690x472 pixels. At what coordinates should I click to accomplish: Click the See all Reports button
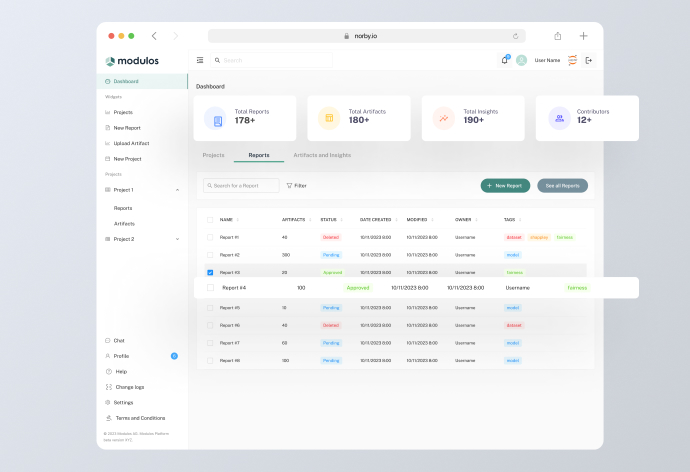[x=562, y=186]
